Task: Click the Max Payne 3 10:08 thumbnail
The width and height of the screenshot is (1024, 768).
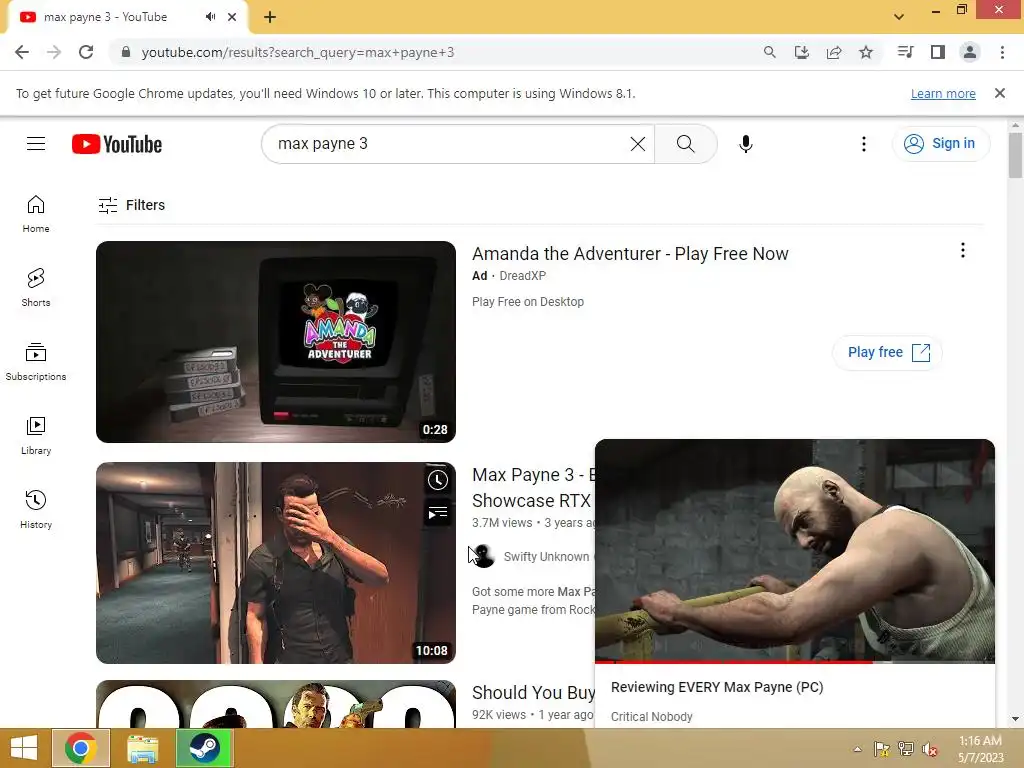Action: (x=276, y=563)
